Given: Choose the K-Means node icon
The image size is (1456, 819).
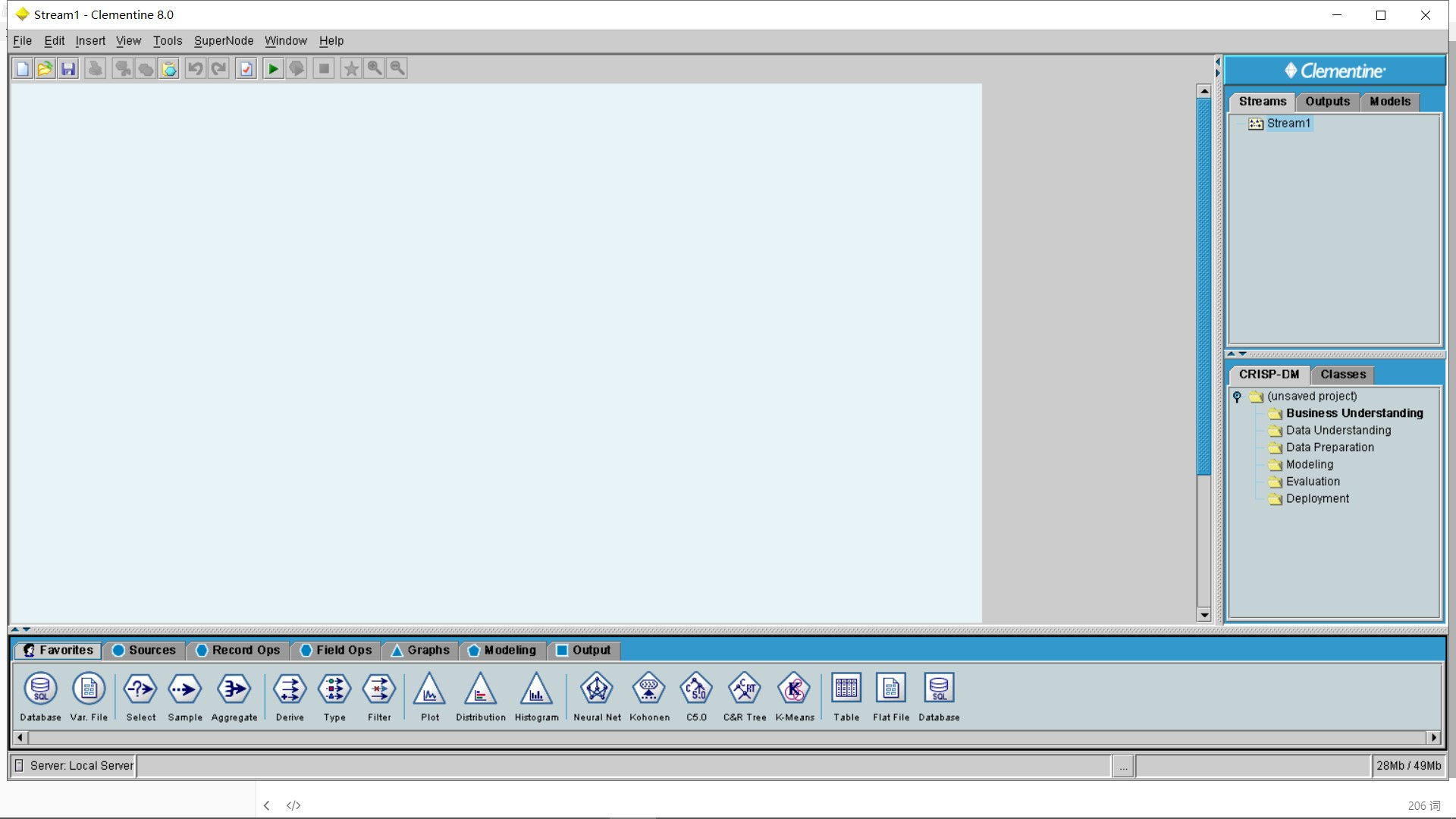Looking at the screenshot, I should coord(794,689).
